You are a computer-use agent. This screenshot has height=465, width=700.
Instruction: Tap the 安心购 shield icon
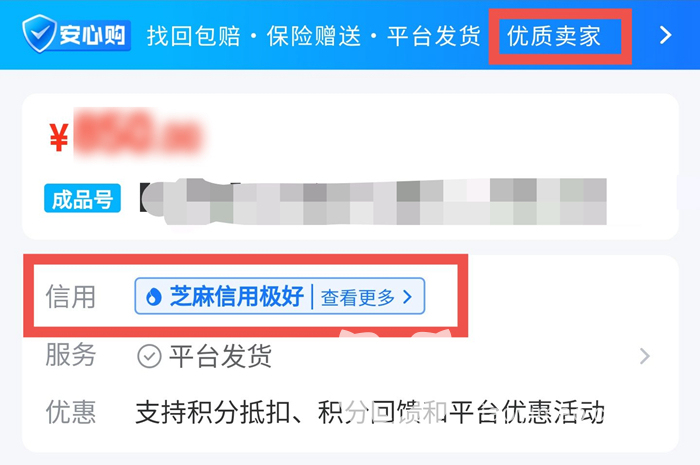39,33
